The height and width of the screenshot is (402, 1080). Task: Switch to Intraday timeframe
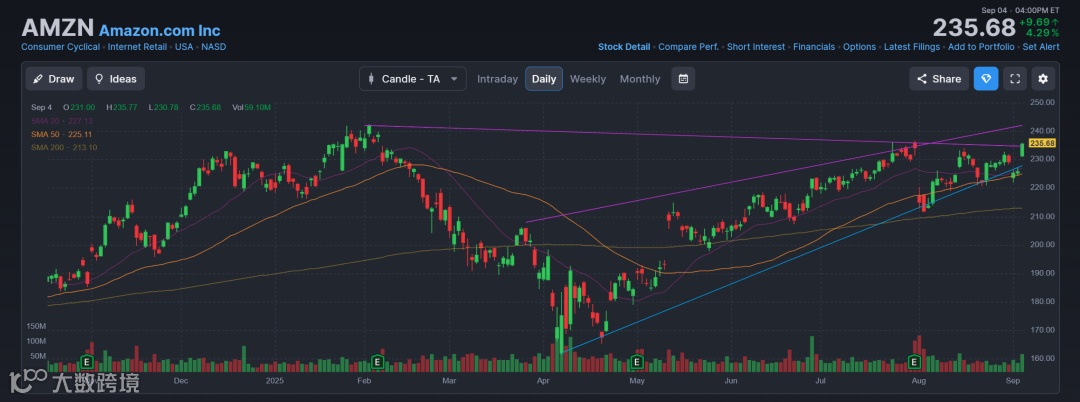(497, 78)
